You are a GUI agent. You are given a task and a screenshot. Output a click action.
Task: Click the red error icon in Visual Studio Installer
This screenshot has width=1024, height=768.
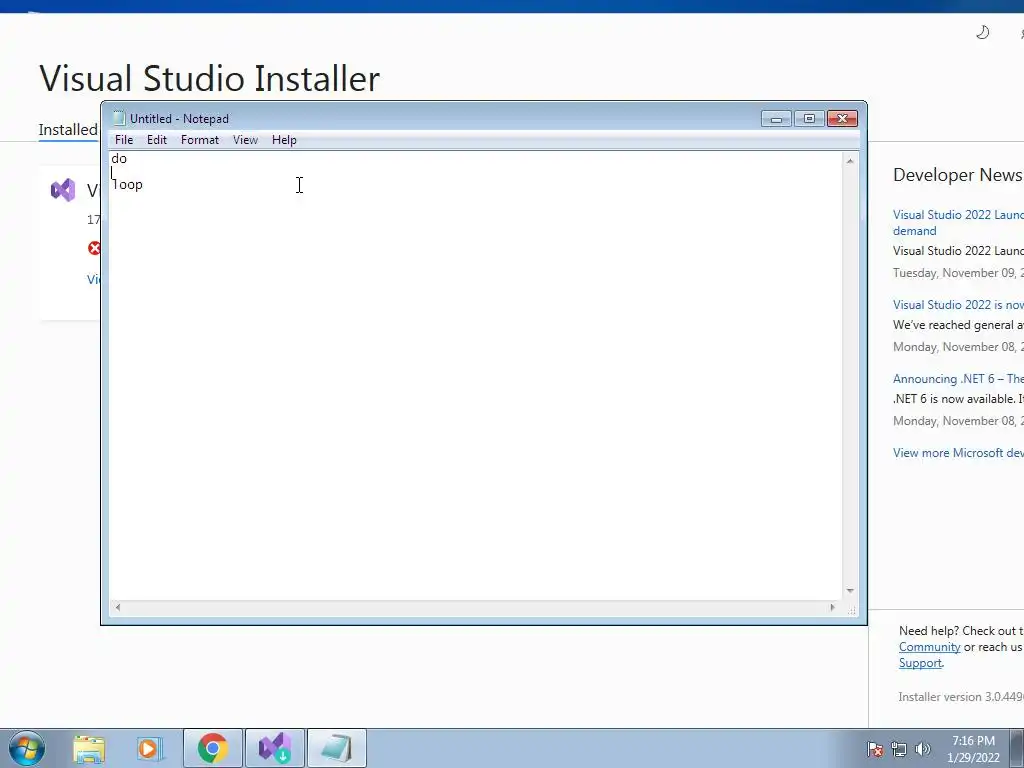(x=95, y=248)
